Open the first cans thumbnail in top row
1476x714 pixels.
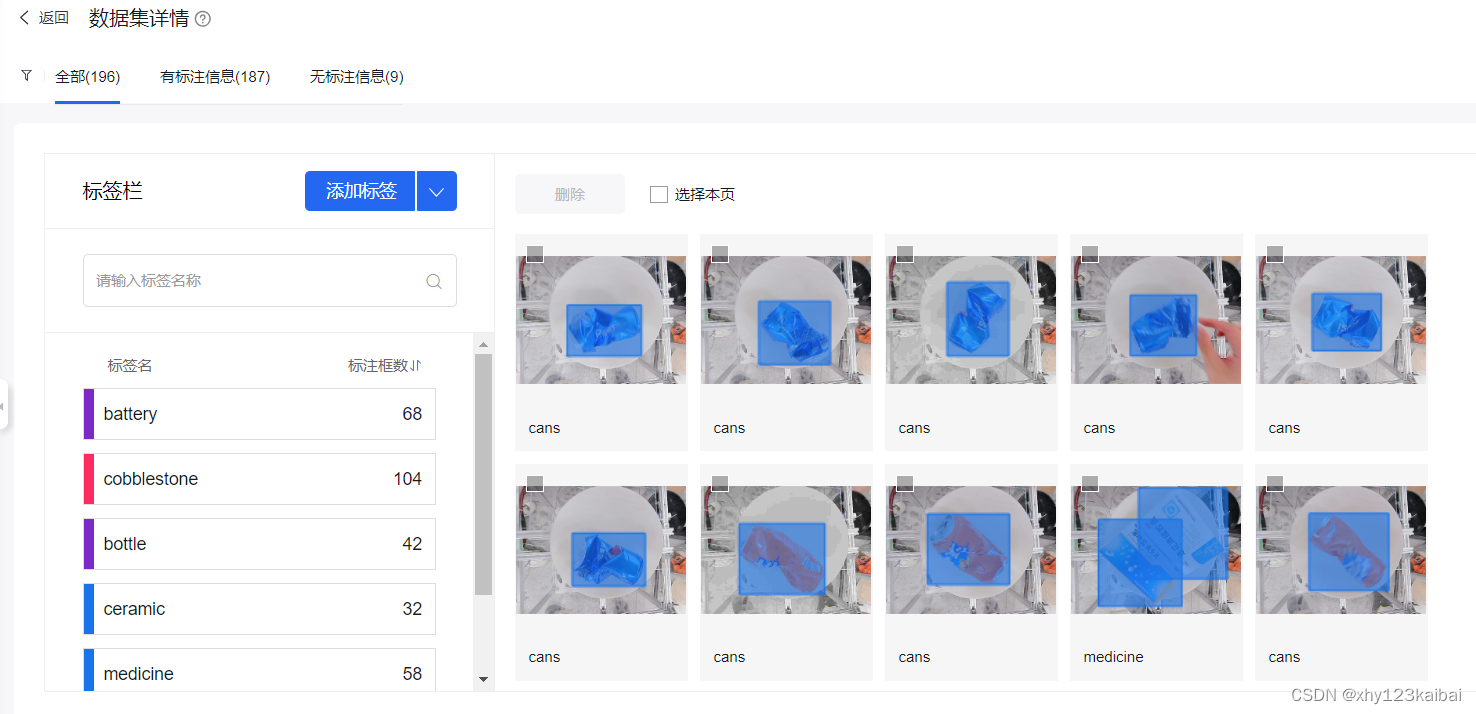coord(601,320)
